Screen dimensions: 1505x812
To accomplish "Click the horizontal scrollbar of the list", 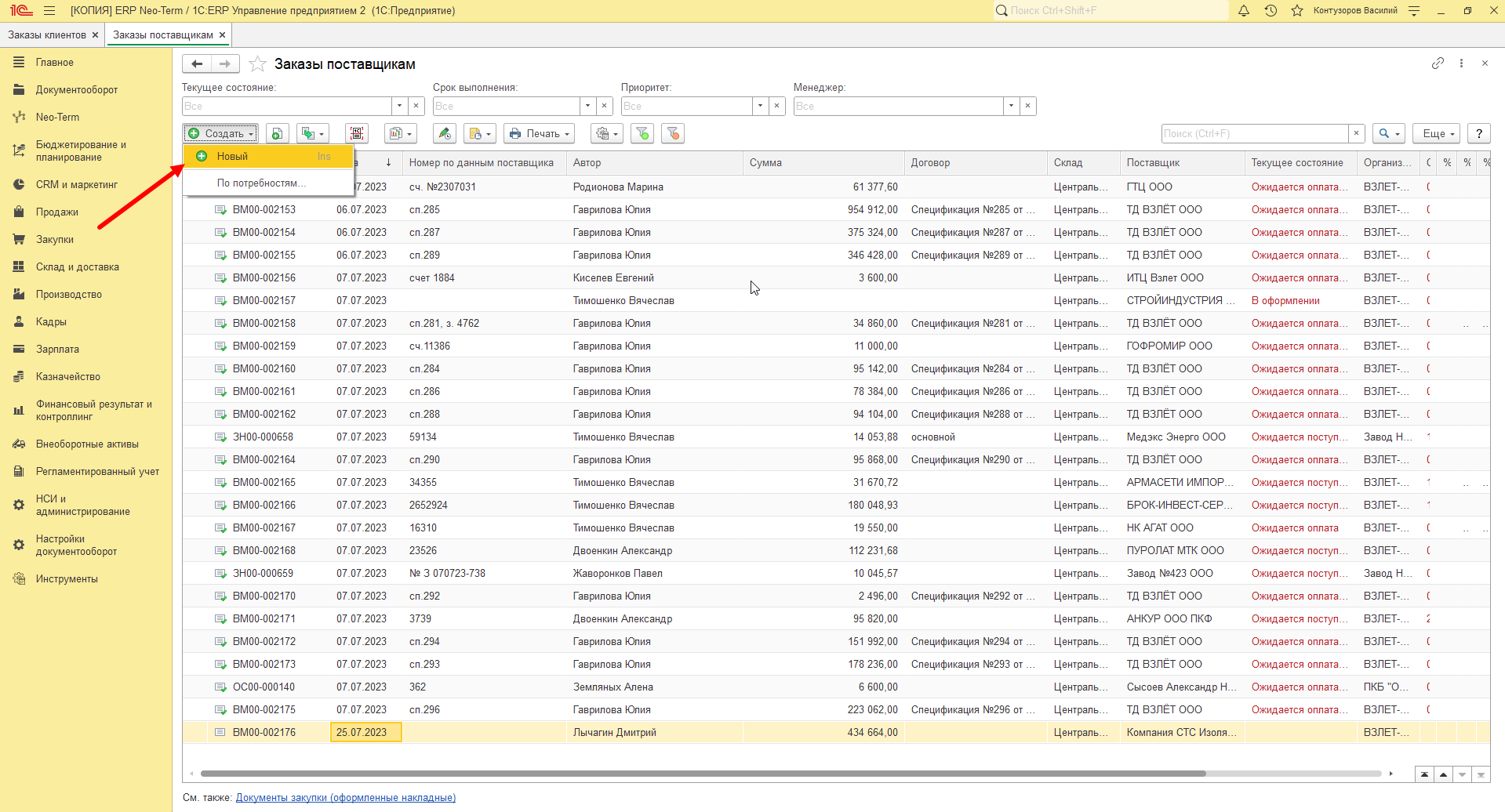I will [x=703, y=774].
